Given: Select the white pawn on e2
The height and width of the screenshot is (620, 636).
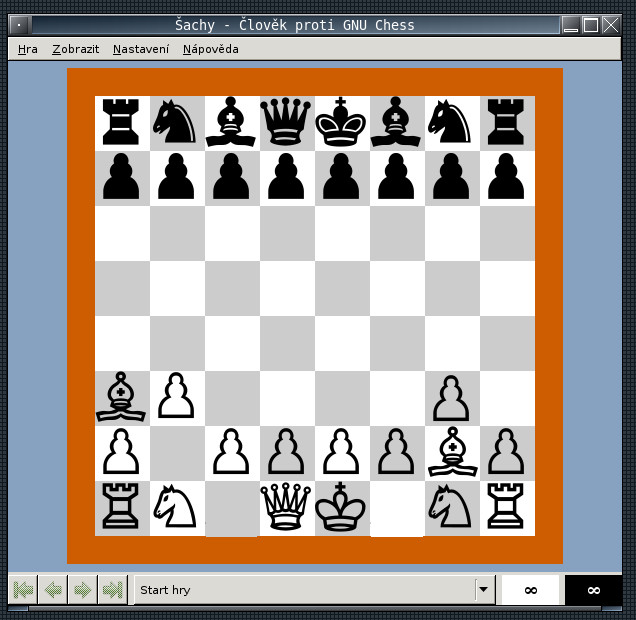Looking at the screenshot, I should tap(341, 451).
